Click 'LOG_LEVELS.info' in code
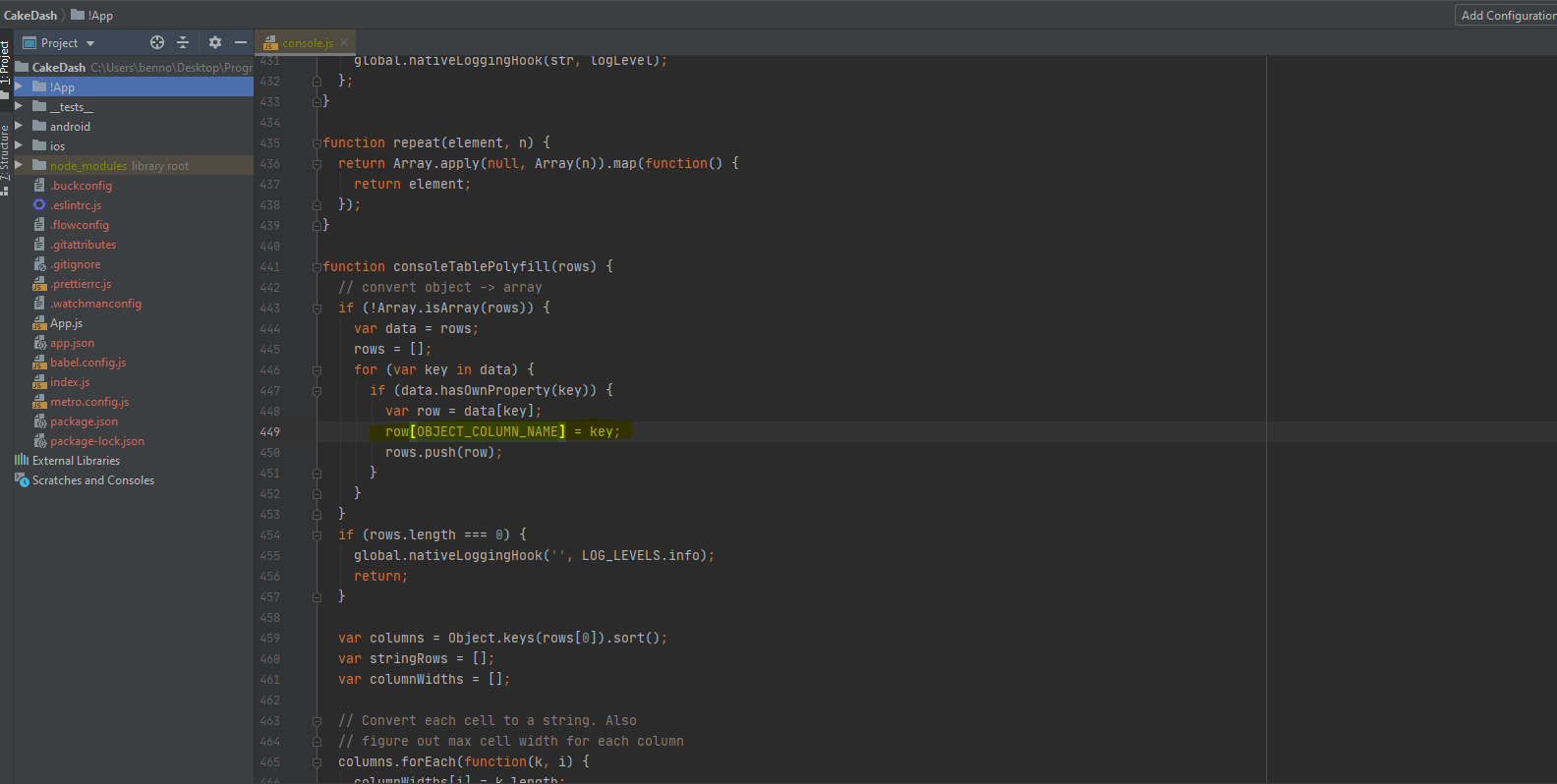Image resolution: width=1557 pixels, height=784 pixels. pyautogui.click(x=644, y=555)
